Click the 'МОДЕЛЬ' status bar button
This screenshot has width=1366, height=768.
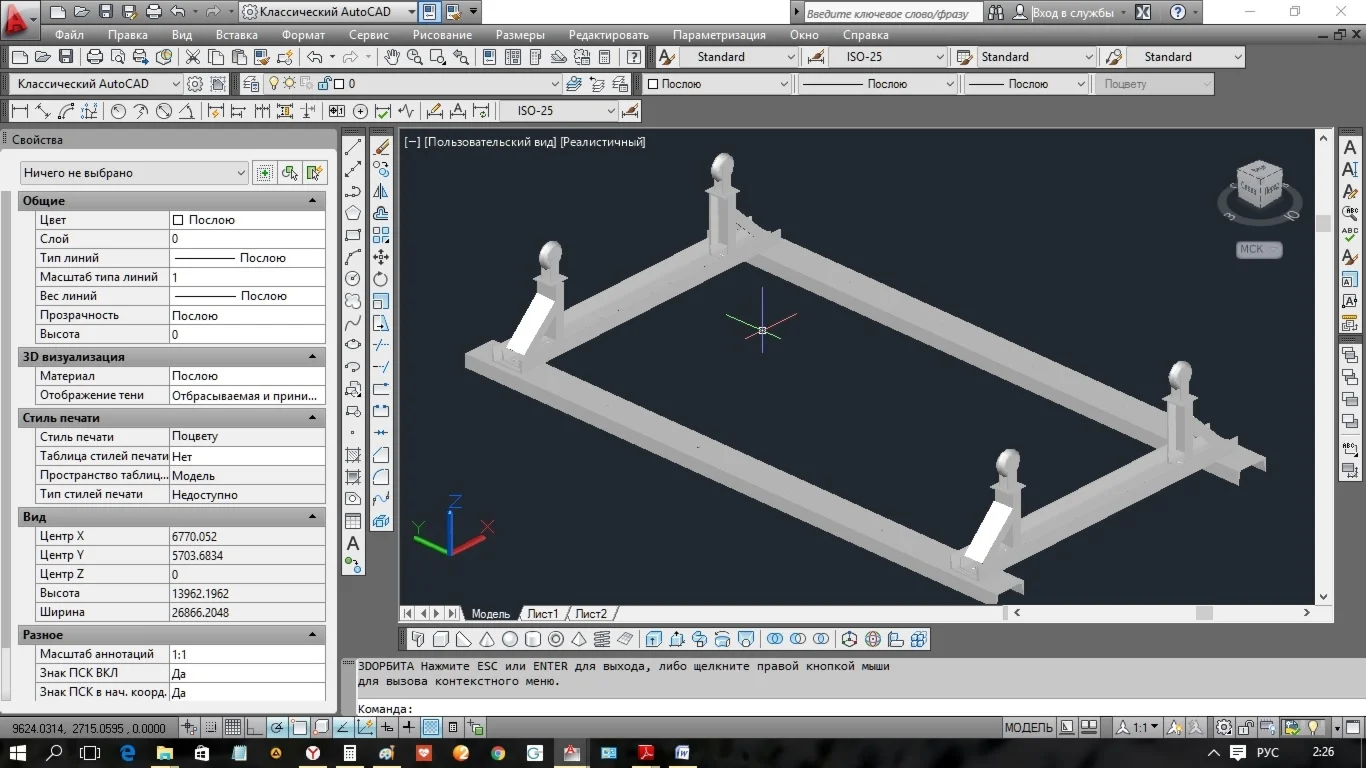(1028, 728)
